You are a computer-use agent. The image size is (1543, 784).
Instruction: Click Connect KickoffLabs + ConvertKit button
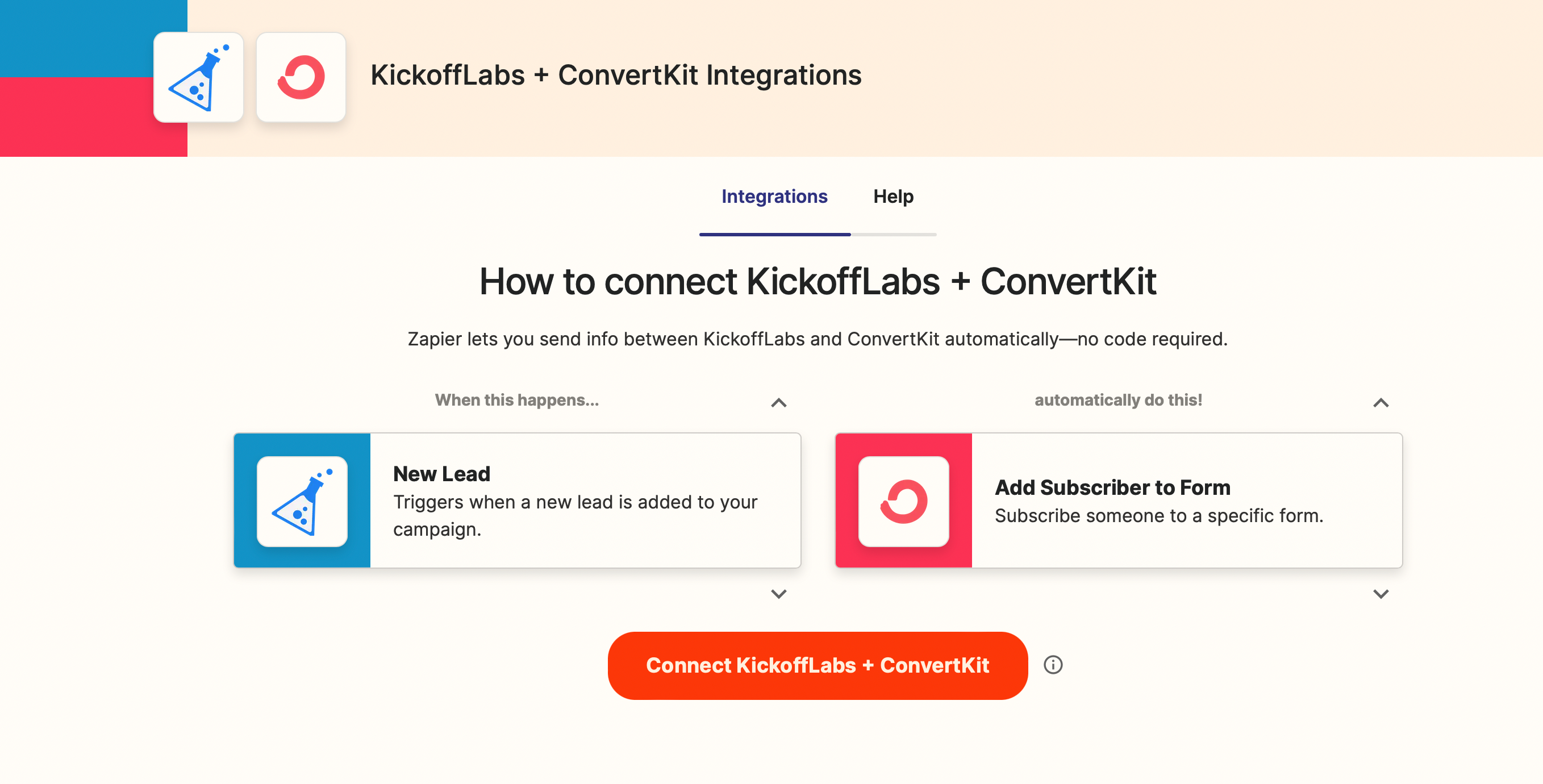tap(817, 665)
